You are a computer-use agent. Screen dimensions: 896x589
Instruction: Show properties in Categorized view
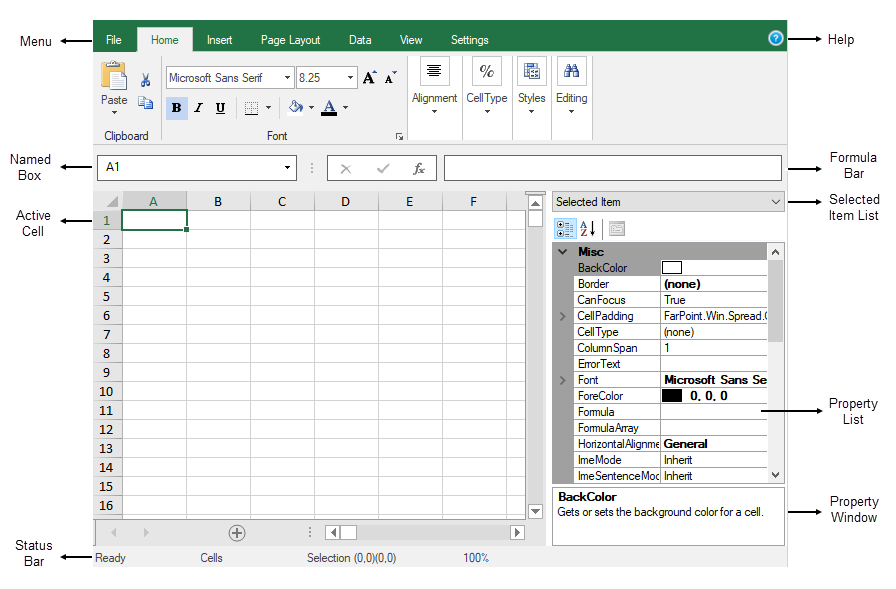click(565, 229)
